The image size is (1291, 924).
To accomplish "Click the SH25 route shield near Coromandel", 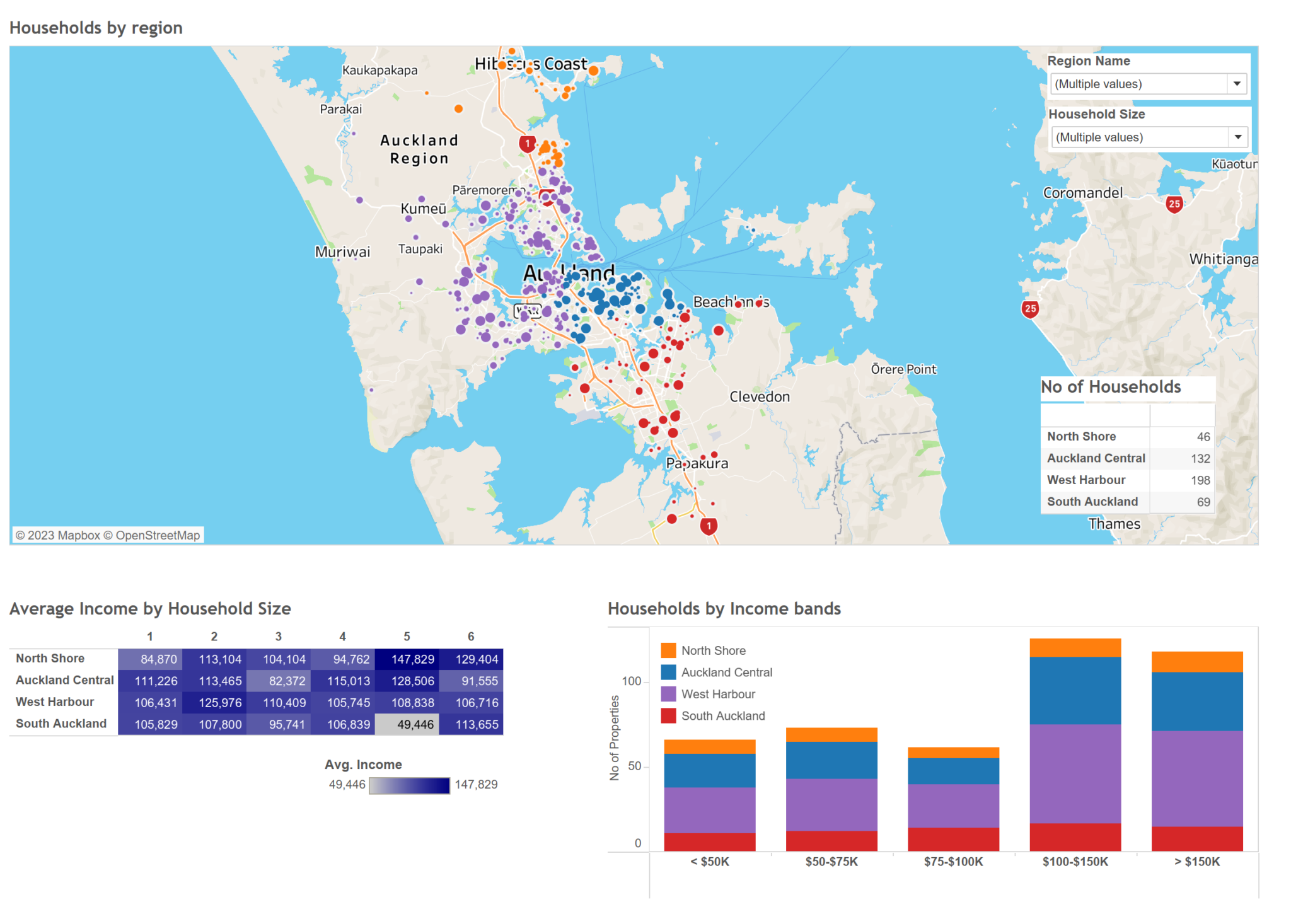I will (1174, 204).
